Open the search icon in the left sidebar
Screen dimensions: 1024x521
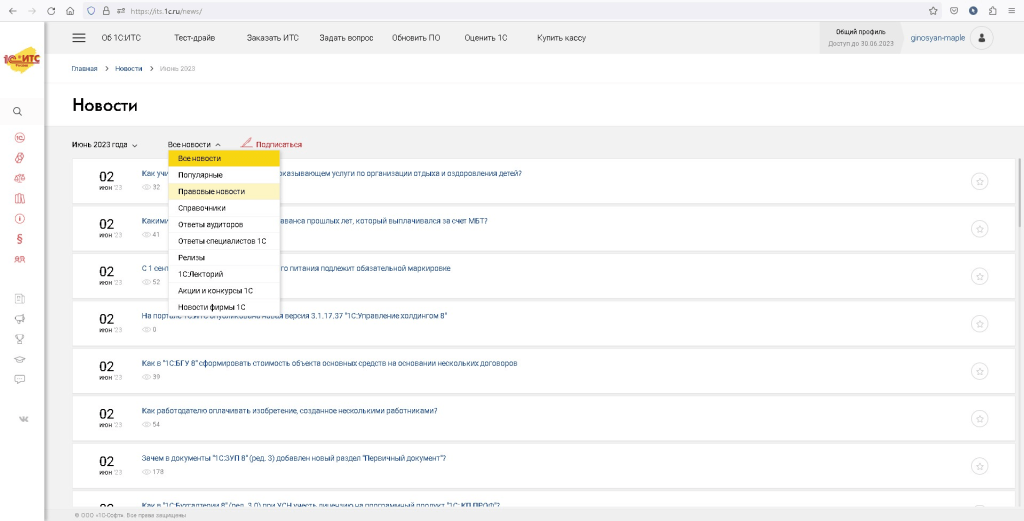click(x=18, y=112)
